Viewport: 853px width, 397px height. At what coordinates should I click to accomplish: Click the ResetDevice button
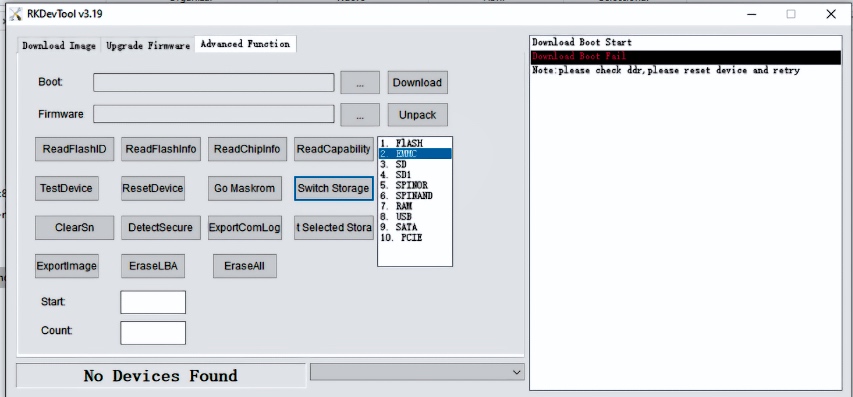click(153, 188)
